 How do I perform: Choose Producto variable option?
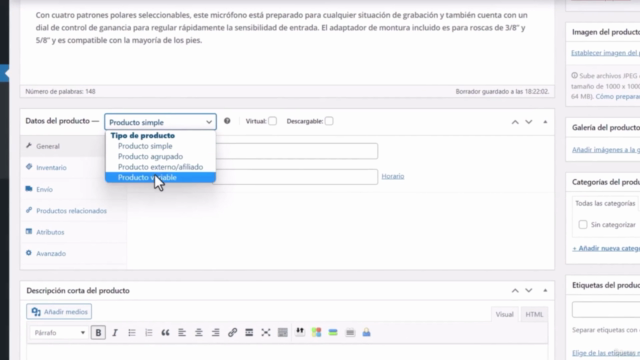click(x=160, y=178)
